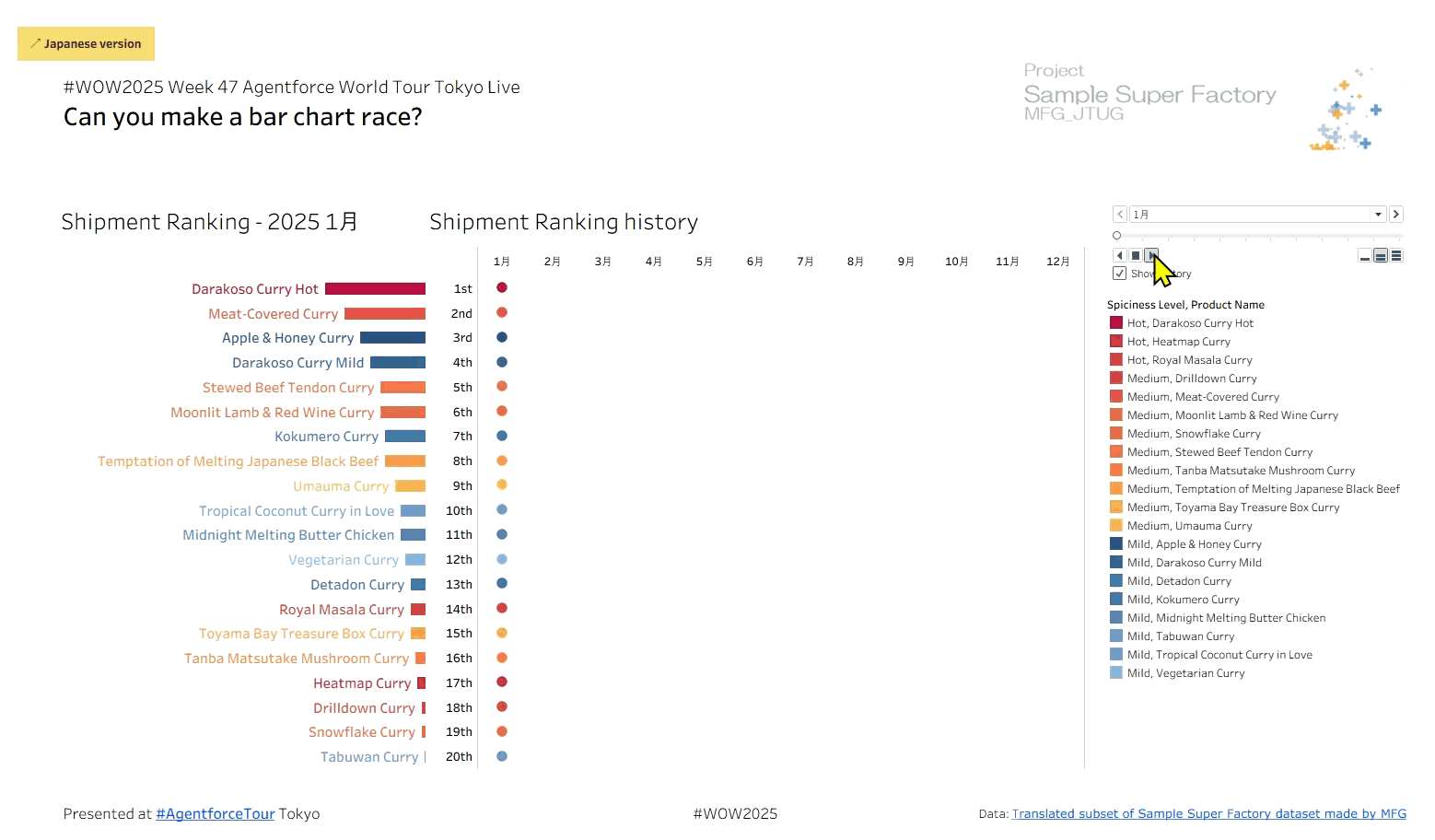Open the month dropdown showing 1月
The image size is (1435, 840).
(1378, 215)
